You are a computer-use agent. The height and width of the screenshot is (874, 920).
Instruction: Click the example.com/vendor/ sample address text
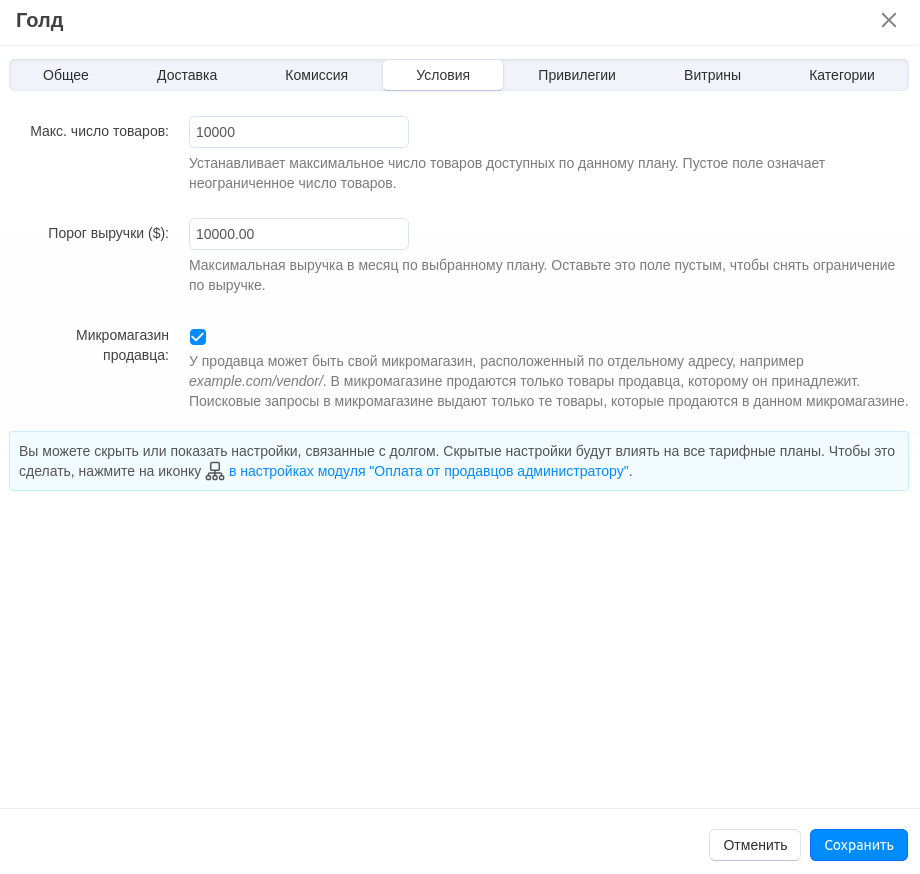pyautogui.click(x=256, y=381)
